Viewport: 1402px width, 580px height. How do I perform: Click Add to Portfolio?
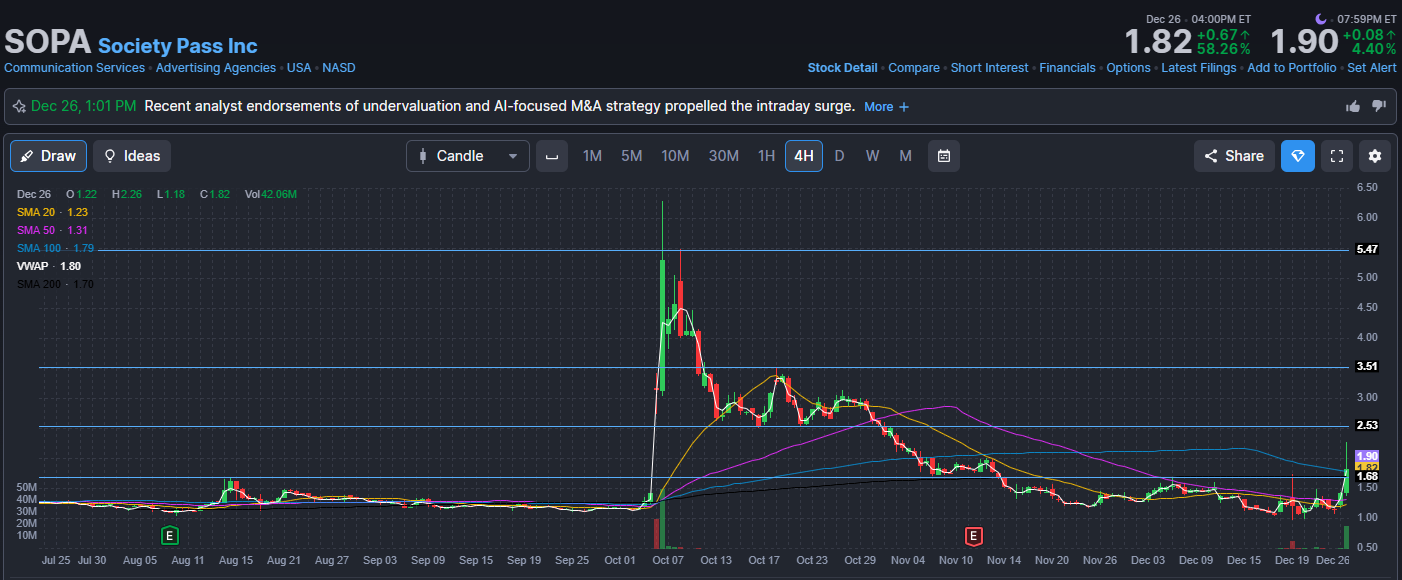point(1291,68)
